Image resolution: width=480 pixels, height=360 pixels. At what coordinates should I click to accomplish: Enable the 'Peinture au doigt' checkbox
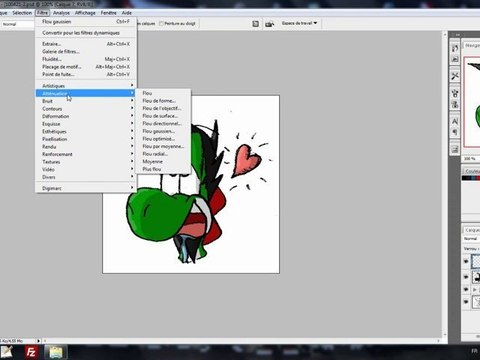coord(161,24)
